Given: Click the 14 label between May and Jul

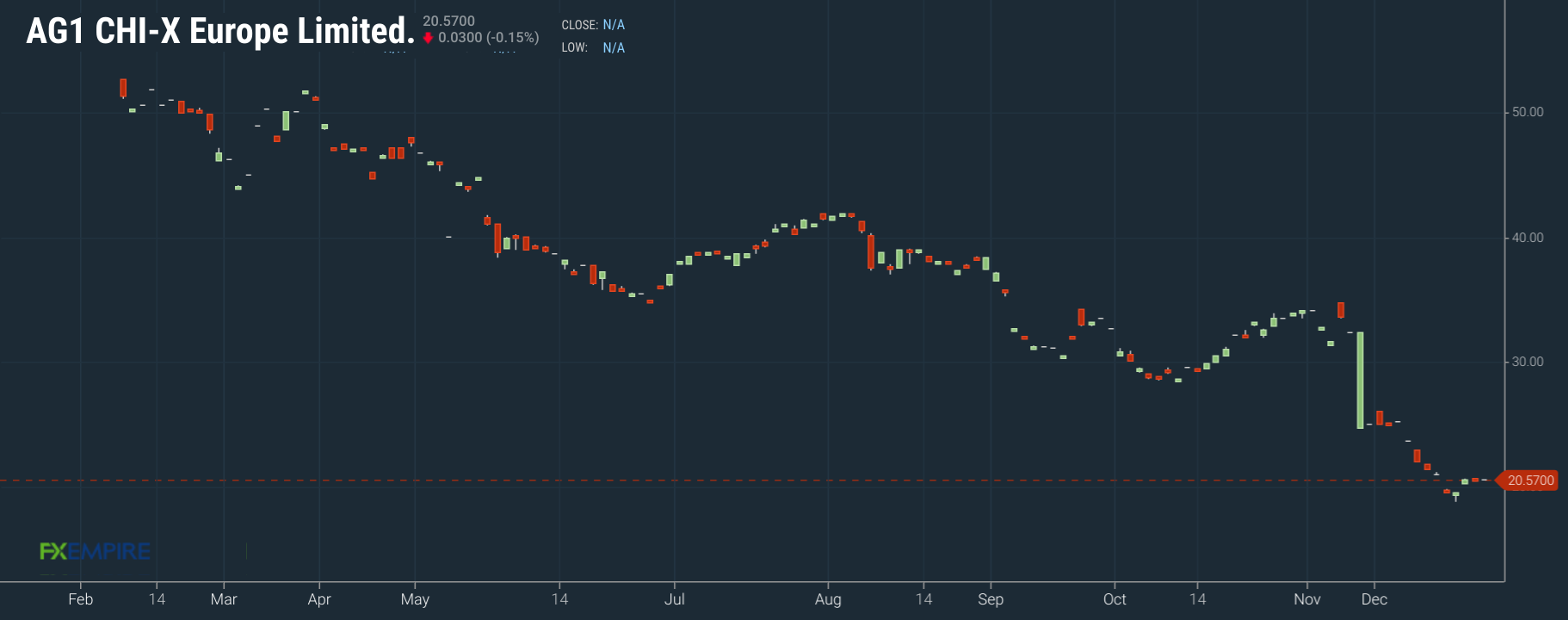Looking at the screenshot, I should 559,599.
